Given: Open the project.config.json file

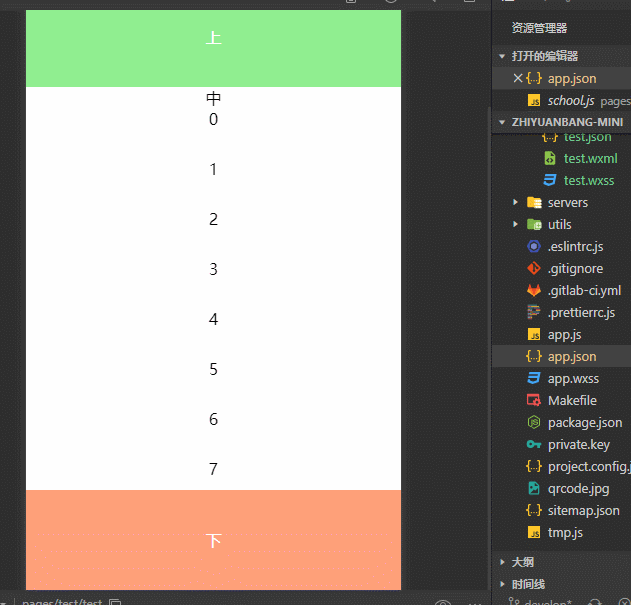Looking at the screenshot, I should click(589, 467).
